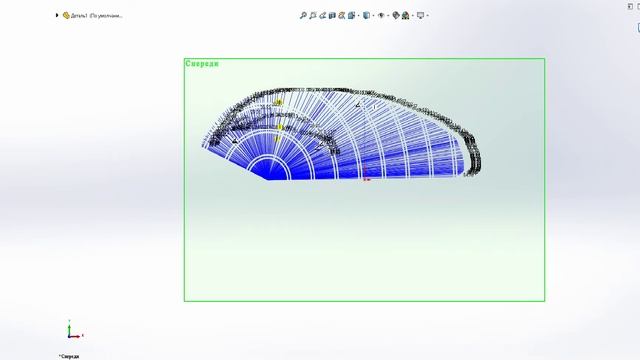Go back to Previous View
This screenshot has height=360, width=640.
point(322,16)
